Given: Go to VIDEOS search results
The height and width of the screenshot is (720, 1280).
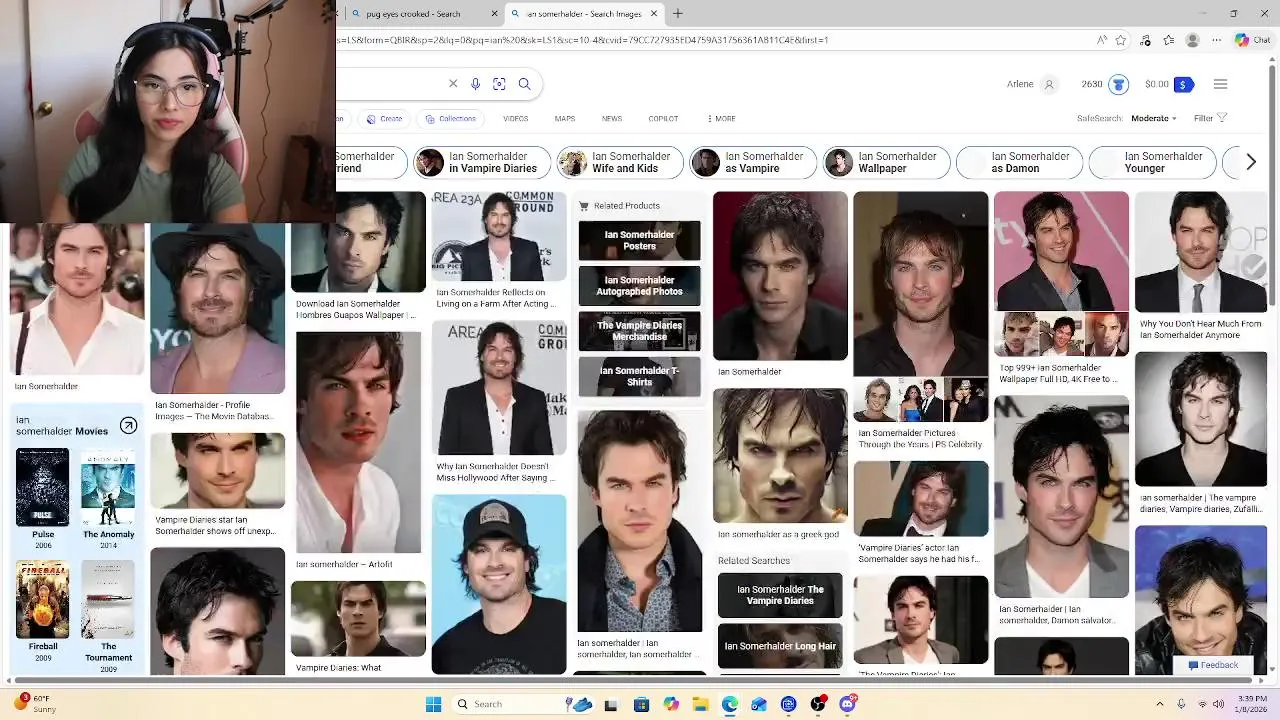Looking at the screenshot, I should (515, 119).
